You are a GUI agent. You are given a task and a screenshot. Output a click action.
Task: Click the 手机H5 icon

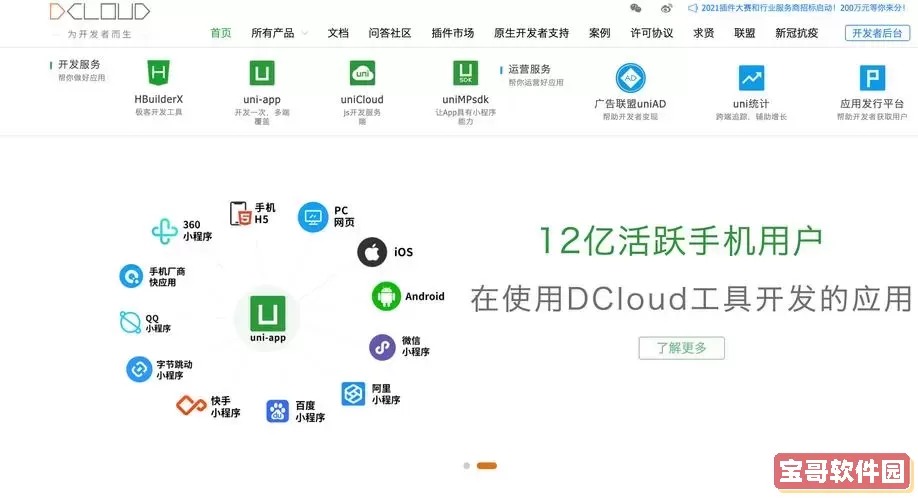tap(240, 213)
